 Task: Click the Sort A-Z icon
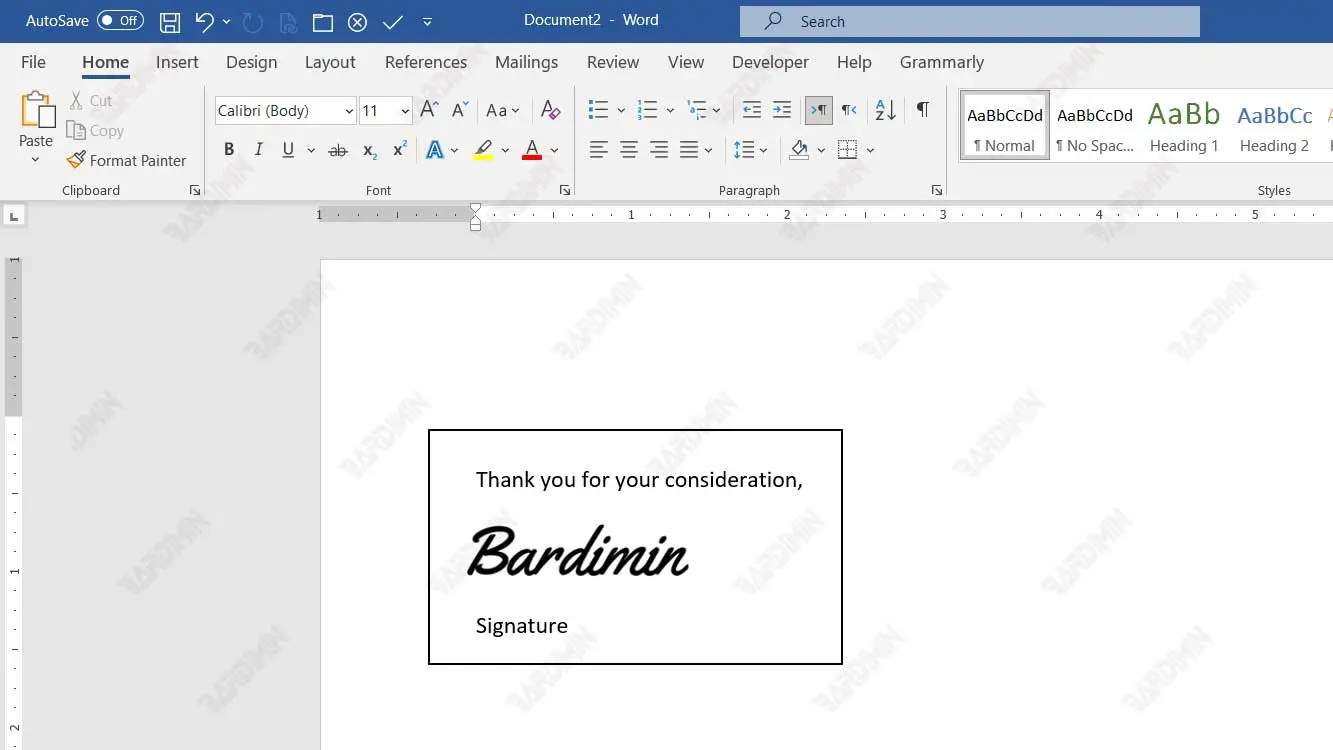pyautogui.click(x=885, y=110)
